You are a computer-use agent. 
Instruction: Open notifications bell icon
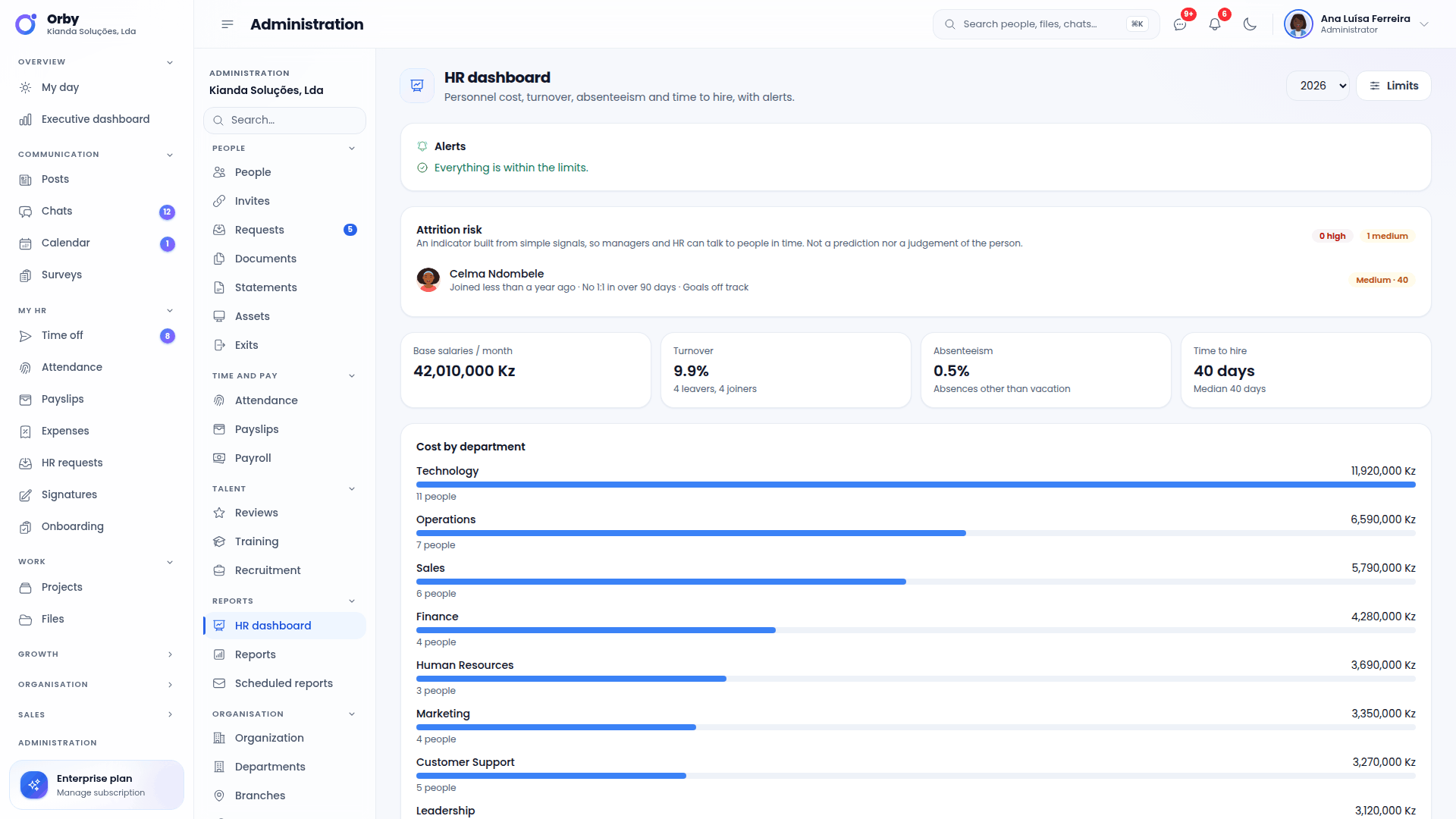pyautogui.click(x=1215, y=24)
